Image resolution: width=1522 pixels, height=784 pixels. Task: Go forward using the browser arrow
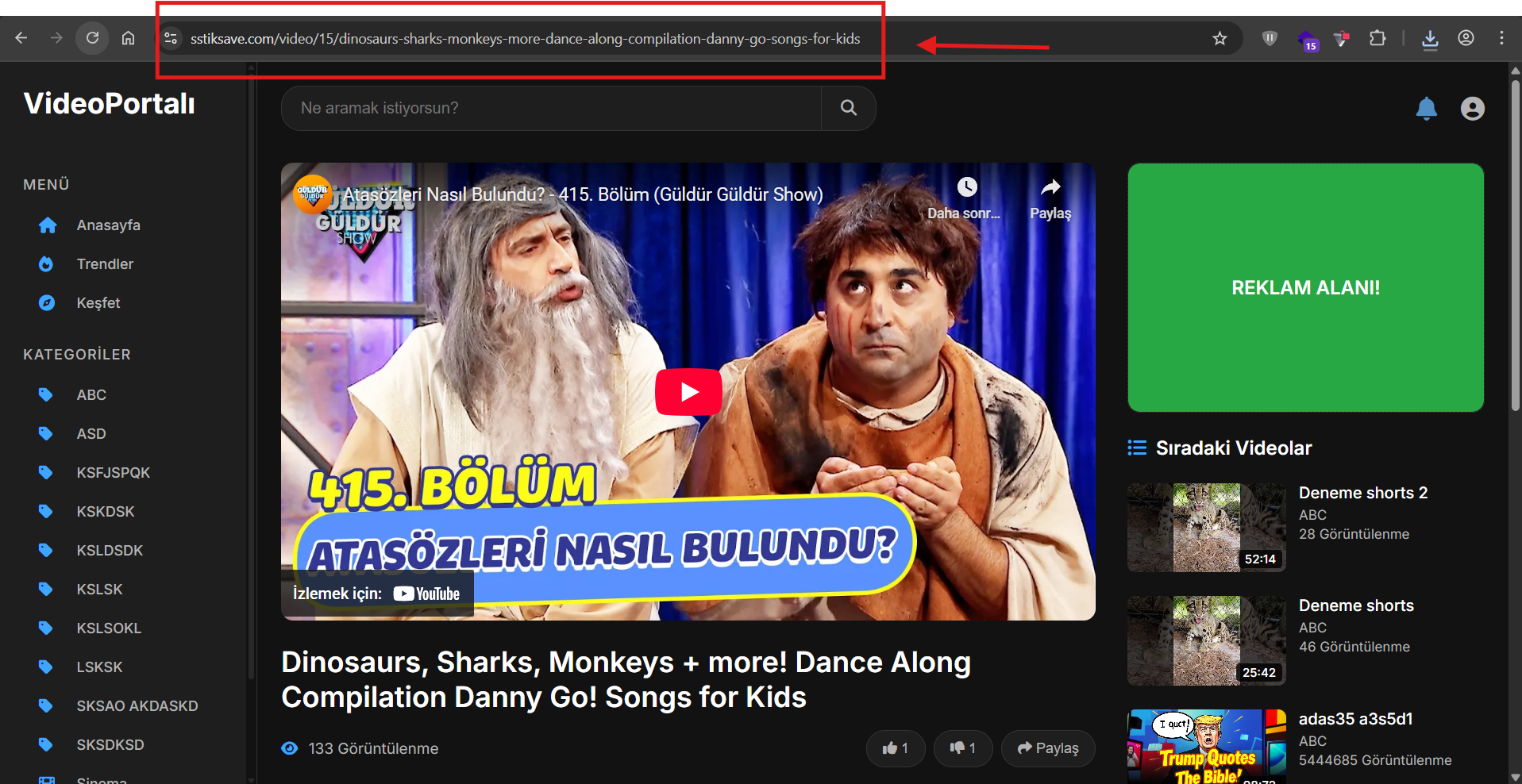point(56,38)
